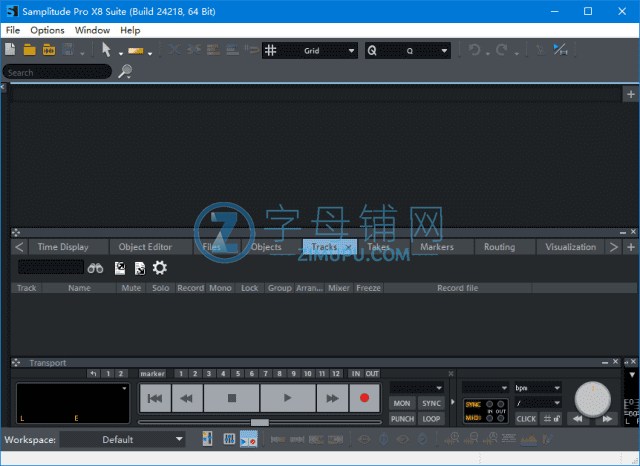Viewport: 640px width, 466px height.
Task: Click the fast forward transport button
Action: pyautogui.click(x=332, y=398)
